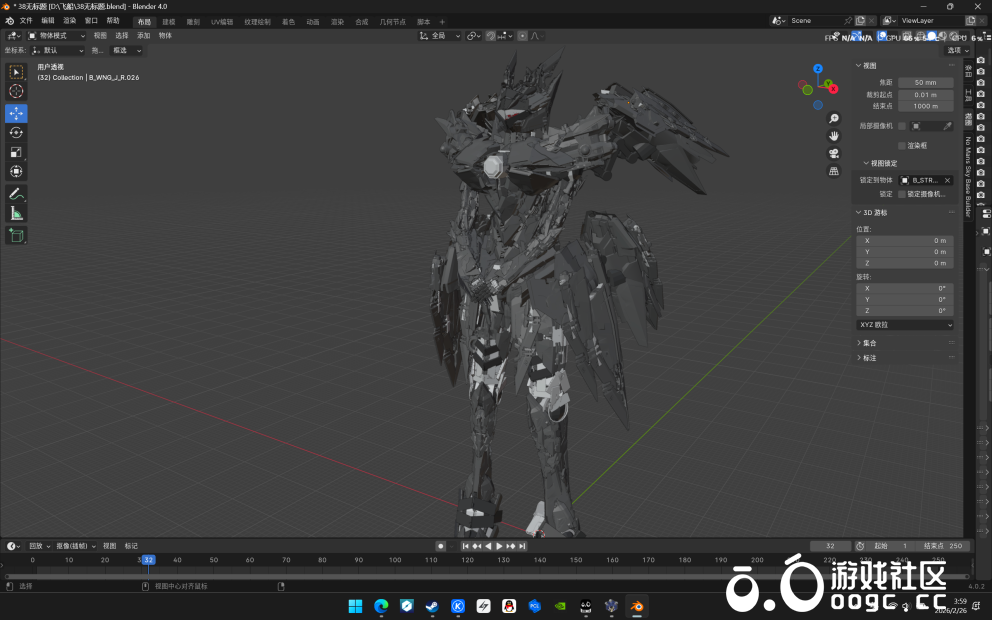This screenshot has height=620, width=992.
Task: Toggle the 渲染框 checkbox
Action: coord(902,145)
